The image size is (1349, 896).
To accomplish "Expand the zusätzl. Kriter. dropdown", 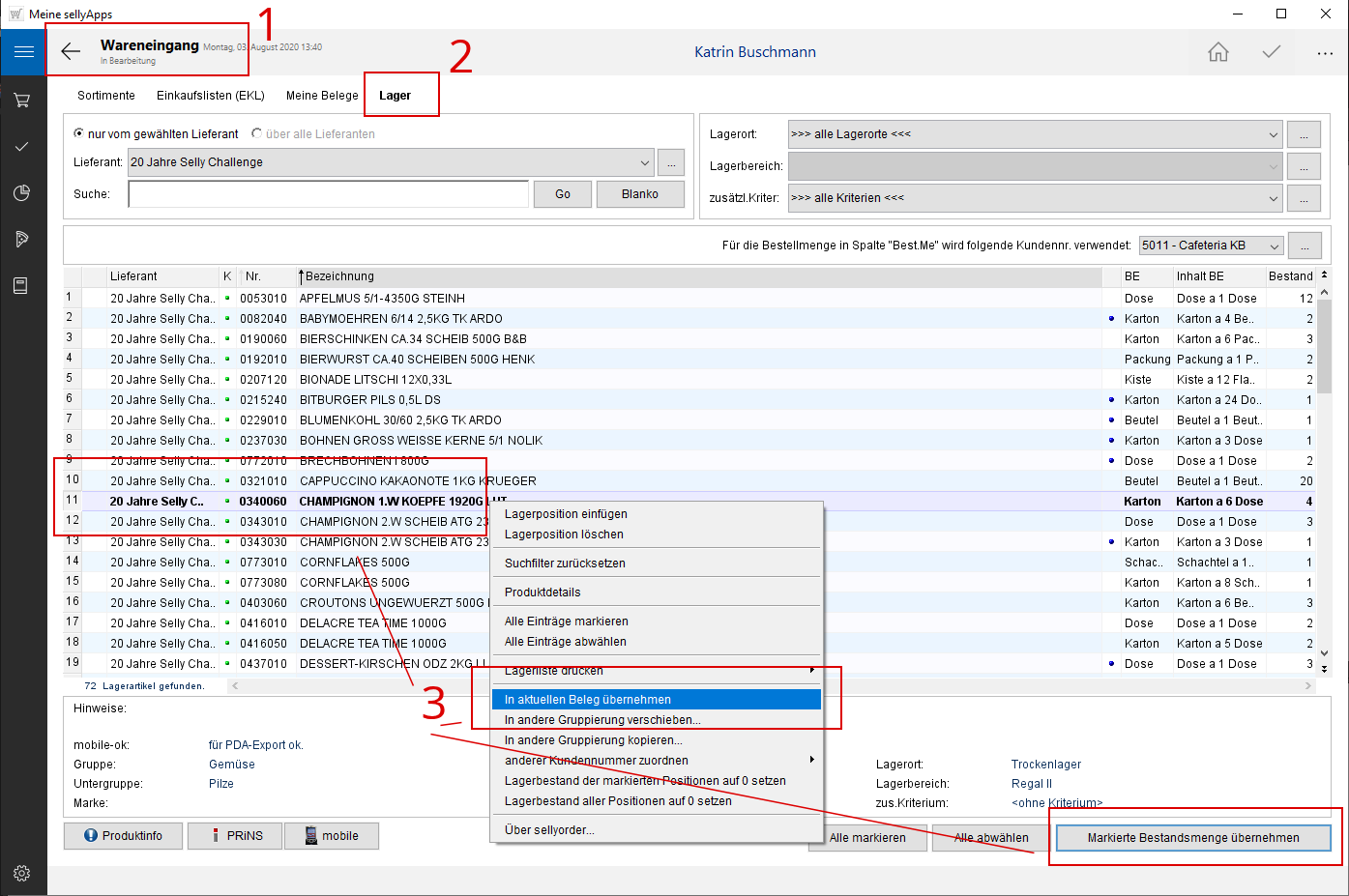I will (x=1273, y=198).
